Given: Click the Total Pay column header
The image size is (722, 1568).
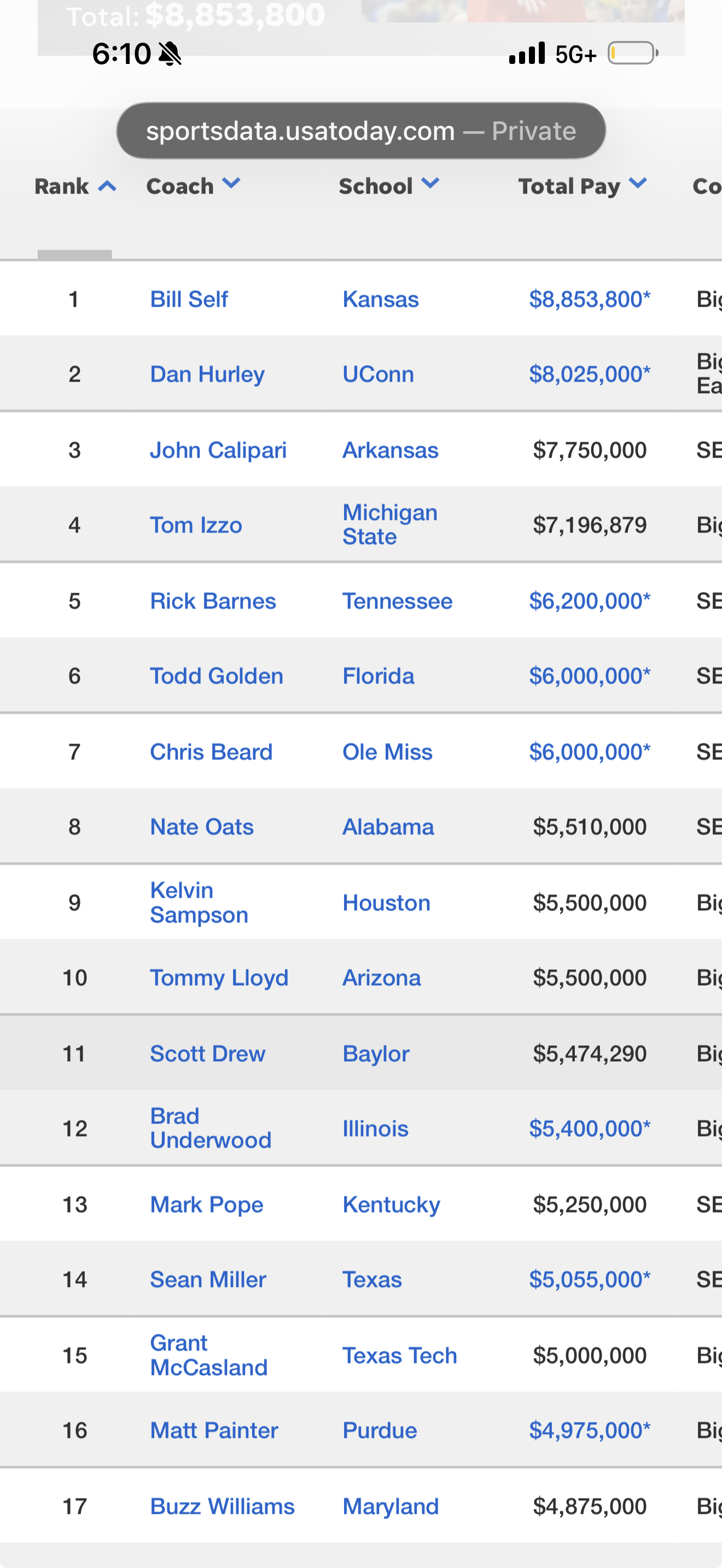Looking at the screenshot, I should (569, 186).
